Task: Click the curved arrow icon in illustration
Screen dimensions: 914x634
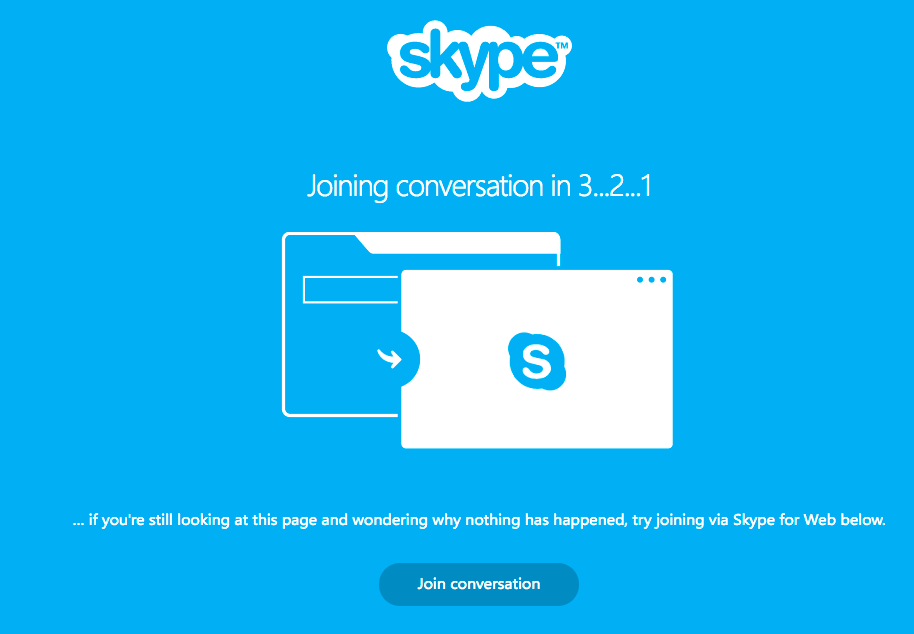Action: coord(389,358)
